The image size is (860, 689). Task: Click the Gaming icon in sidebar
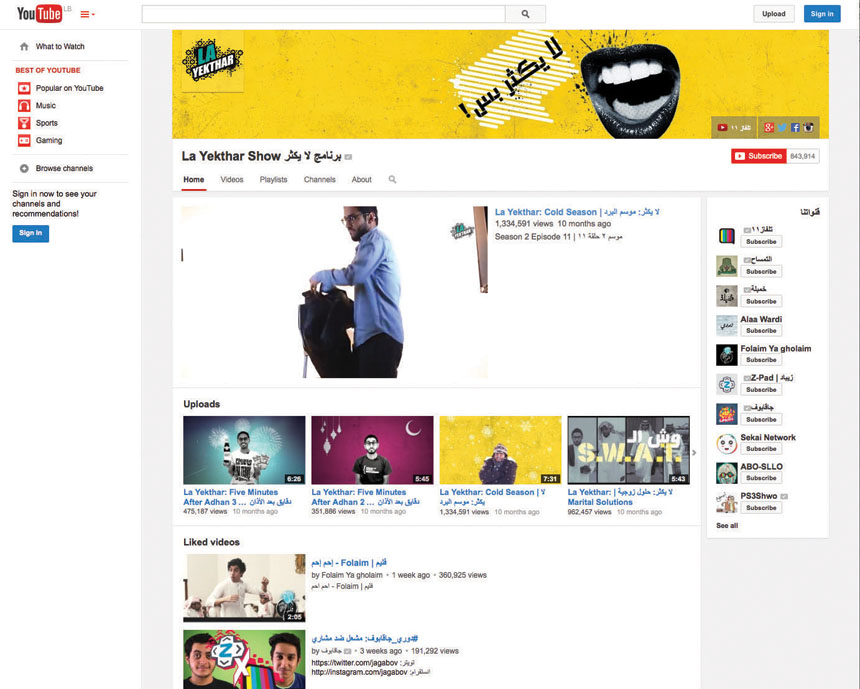(x=24, y=141)
